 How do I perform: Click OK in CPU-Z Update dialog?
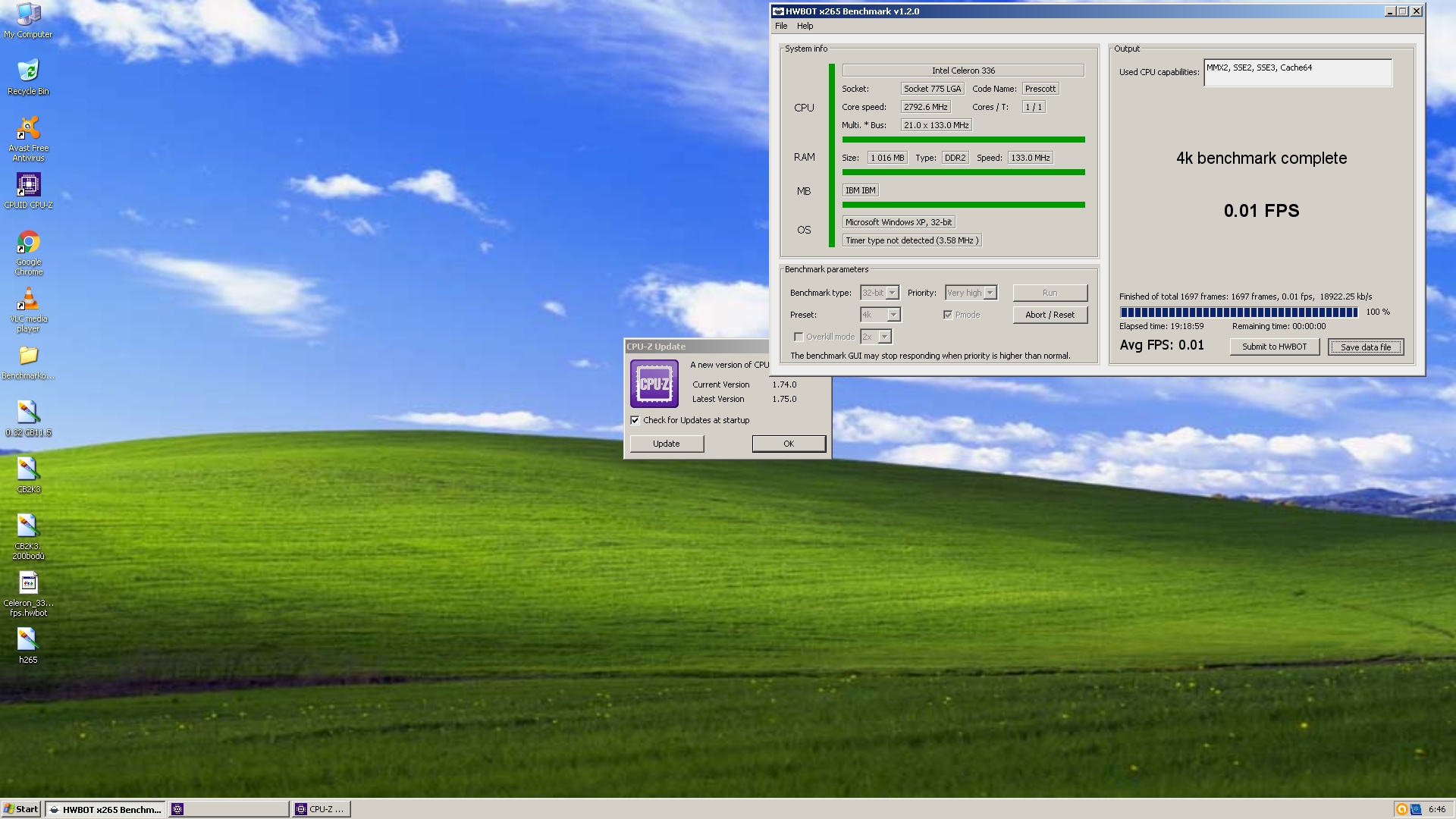pyautogui.click(x=789, y=444)
